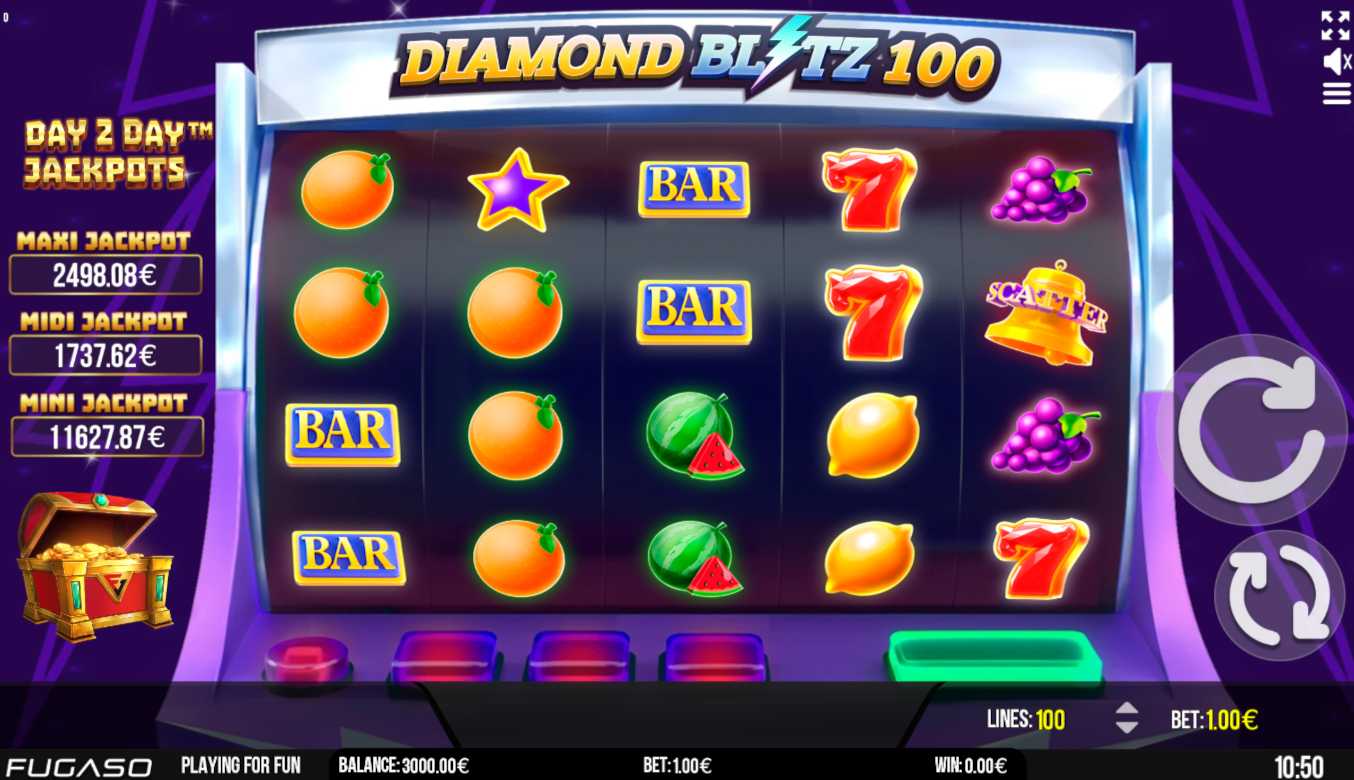Open the jackpot treasure chest
This screenshot has width=1354, height=780.
[x=94, y=564]
